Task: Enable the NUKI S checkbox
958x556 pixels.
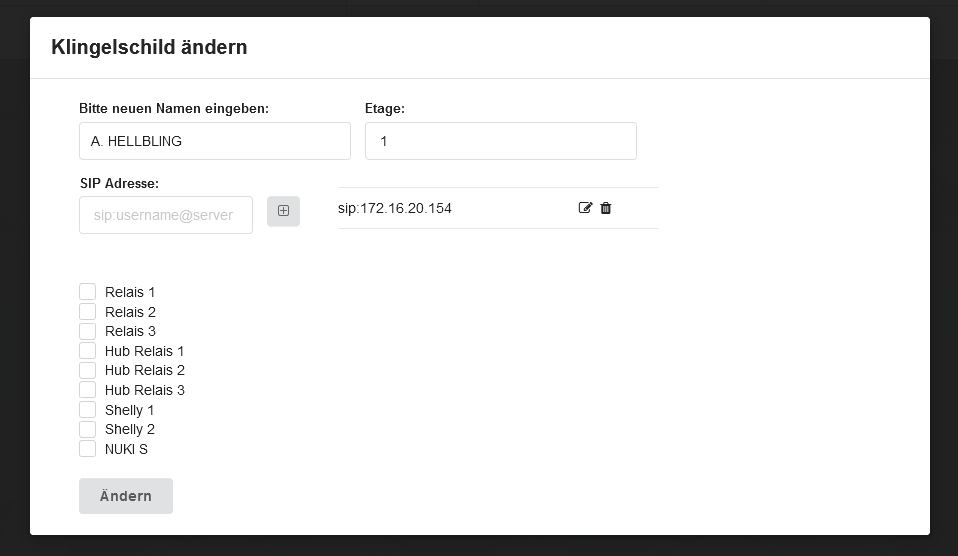Action: [x=87, y=448]
